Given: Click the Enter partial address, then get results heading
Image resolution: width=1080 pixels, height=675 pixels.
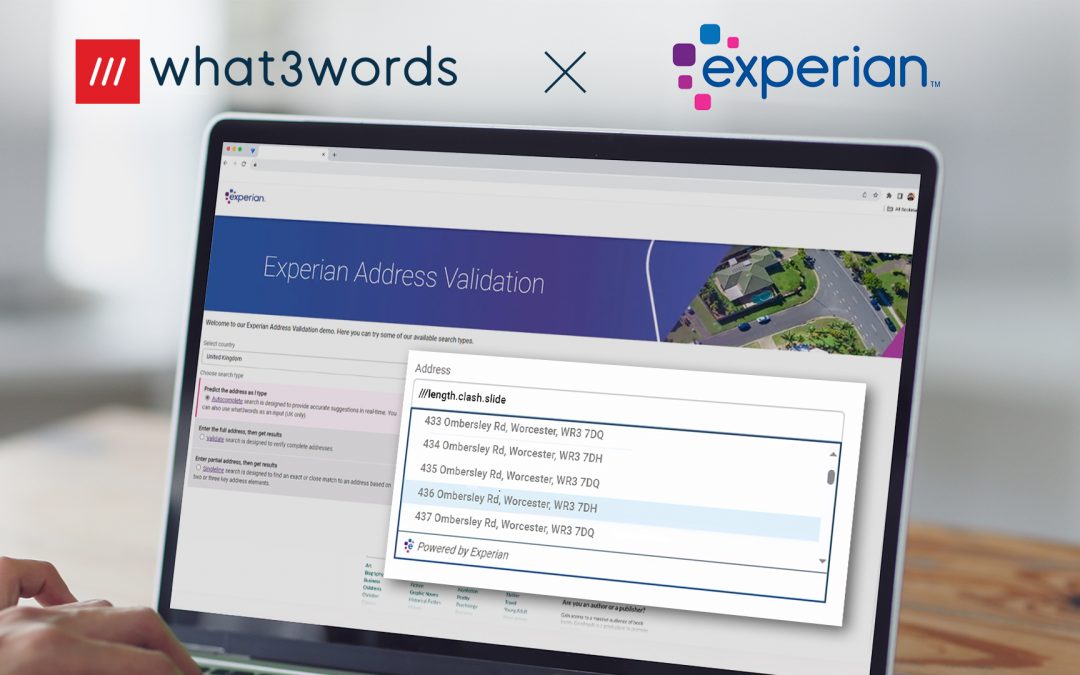Looking at the screenshot, I should [x=236, y=461].
